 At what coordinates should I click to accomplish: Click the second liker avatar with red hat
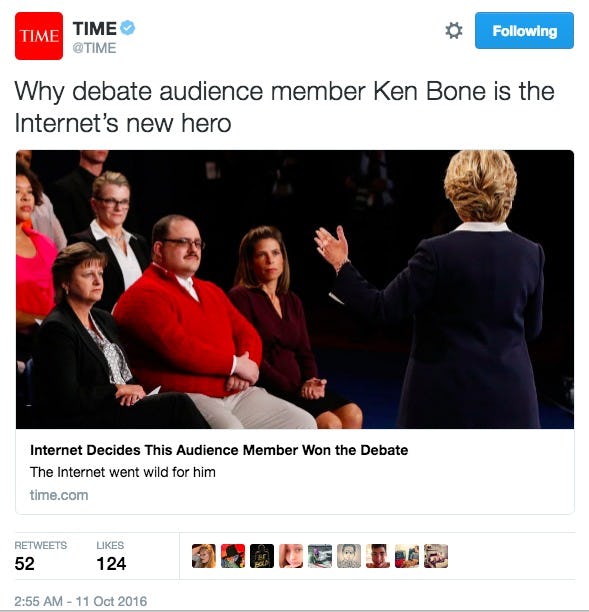pyautogui.click(x=233, y=556)
